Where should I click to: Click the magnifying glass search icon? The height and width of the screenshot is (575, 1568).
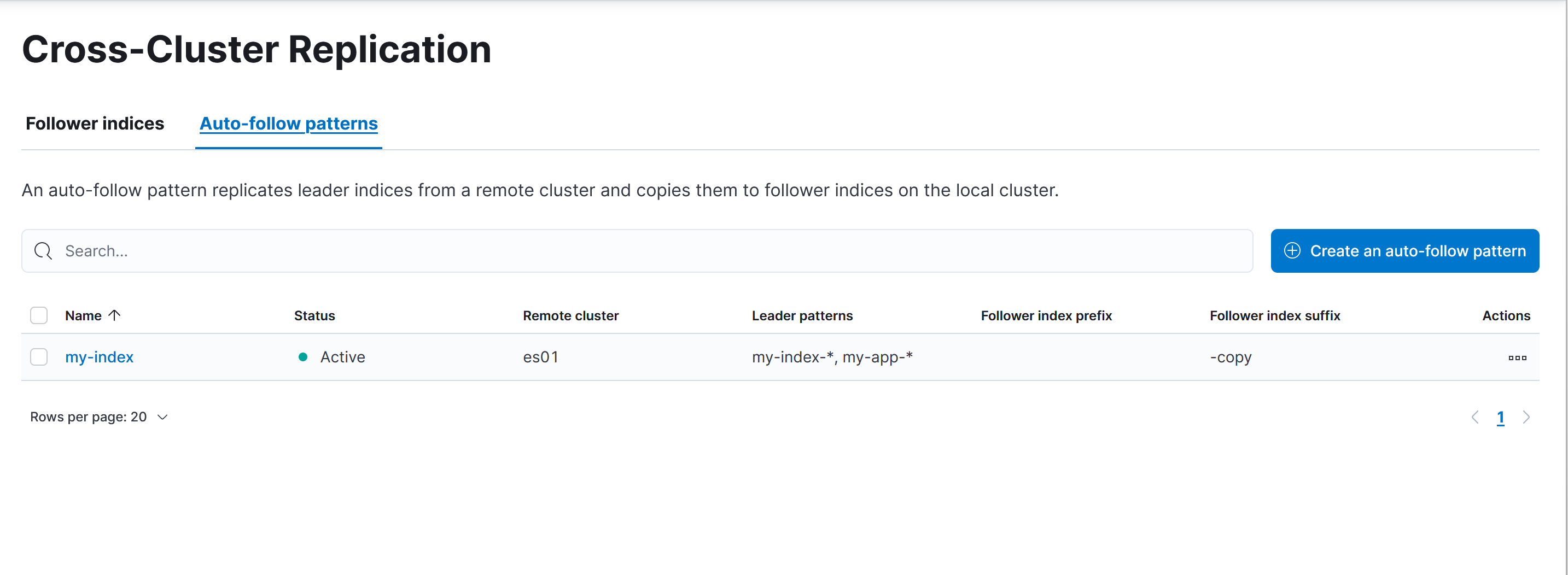click(43, 251)
